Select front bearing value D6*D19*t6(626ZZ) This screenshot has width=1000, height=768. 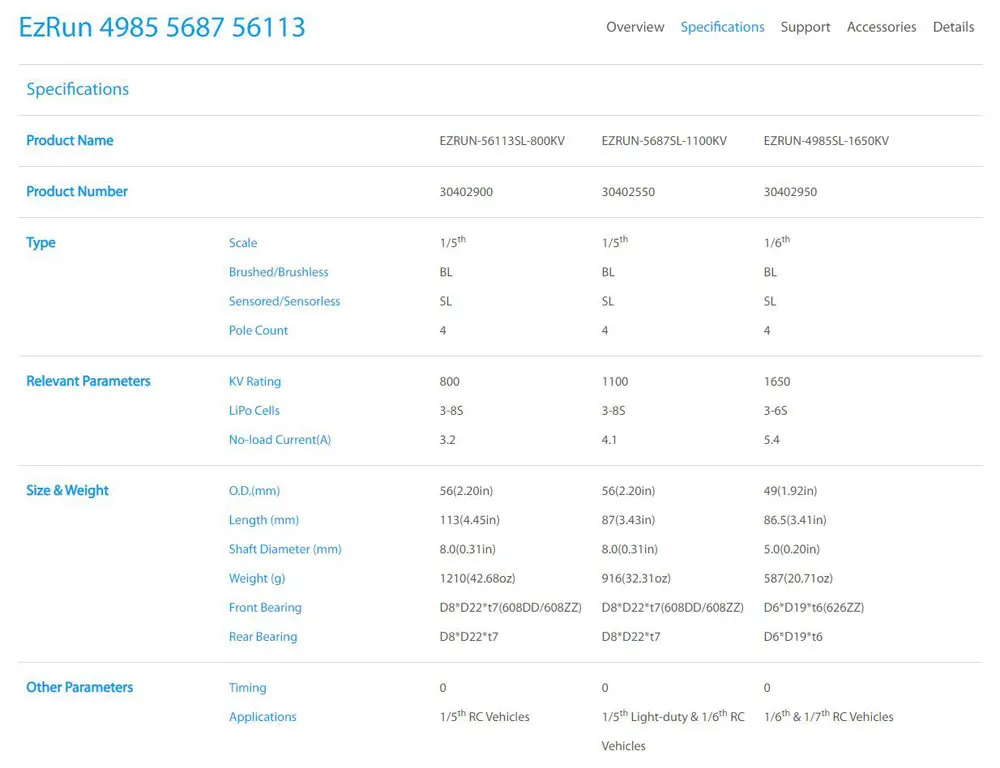point(813,608)
